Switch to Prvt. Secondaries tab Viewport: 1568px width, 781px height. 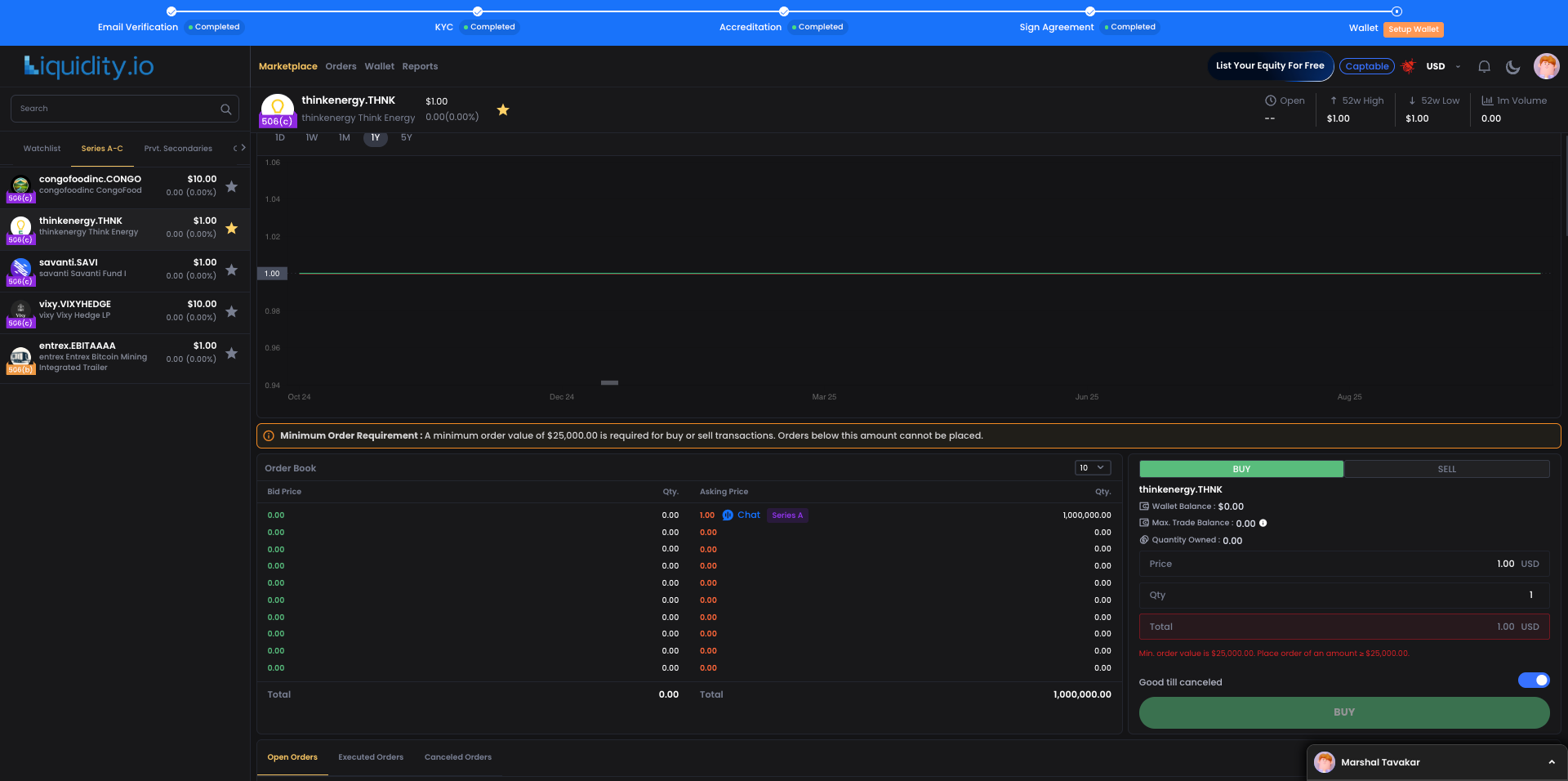click(178, 149)
